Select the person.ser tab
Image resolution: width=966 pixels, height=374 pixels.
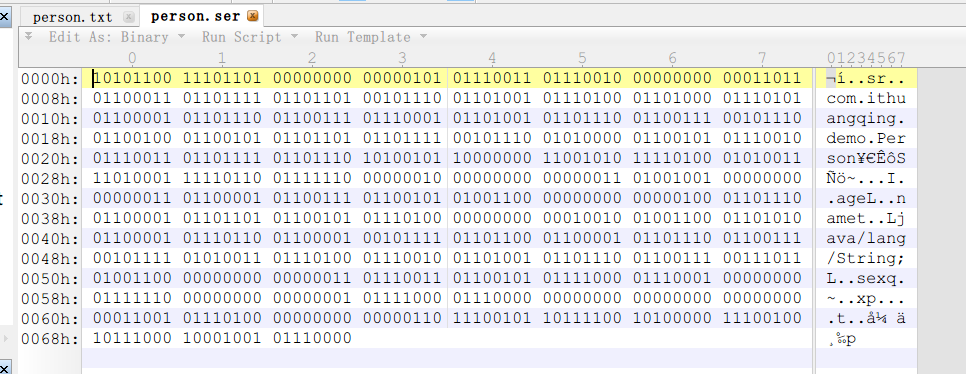pyautogui.click(x=195, y=17)
